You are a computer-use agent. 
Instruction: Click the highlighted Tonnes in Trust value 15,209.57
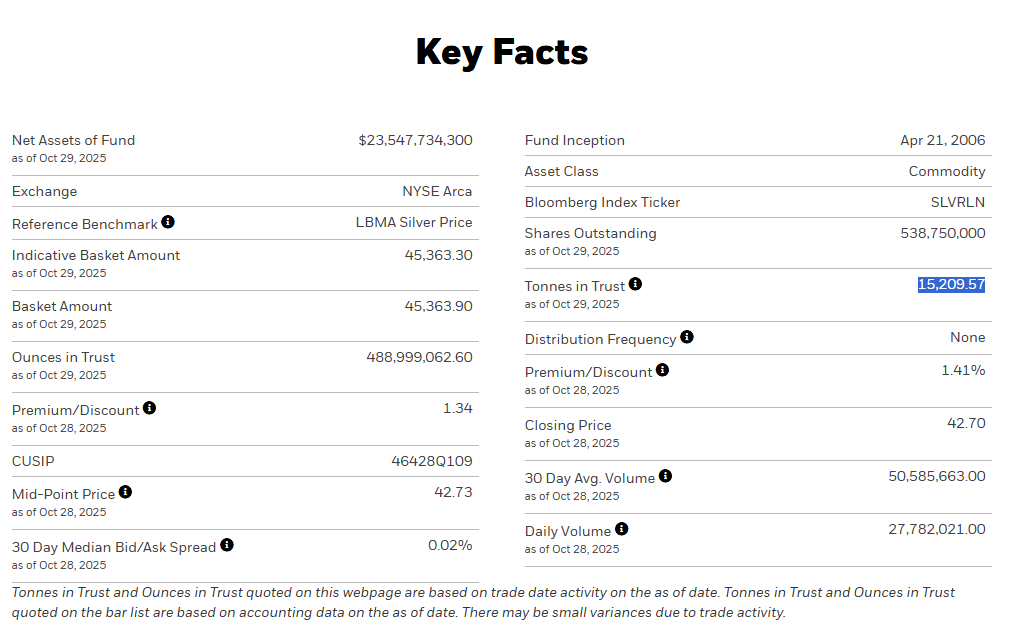[951, 285]
